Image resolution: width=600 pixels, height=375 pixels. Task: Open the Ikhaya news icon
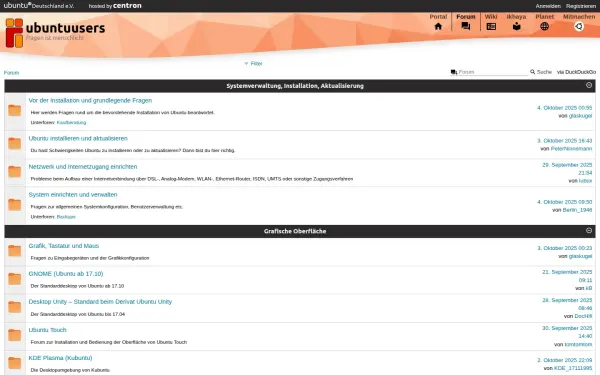point(517,26)
